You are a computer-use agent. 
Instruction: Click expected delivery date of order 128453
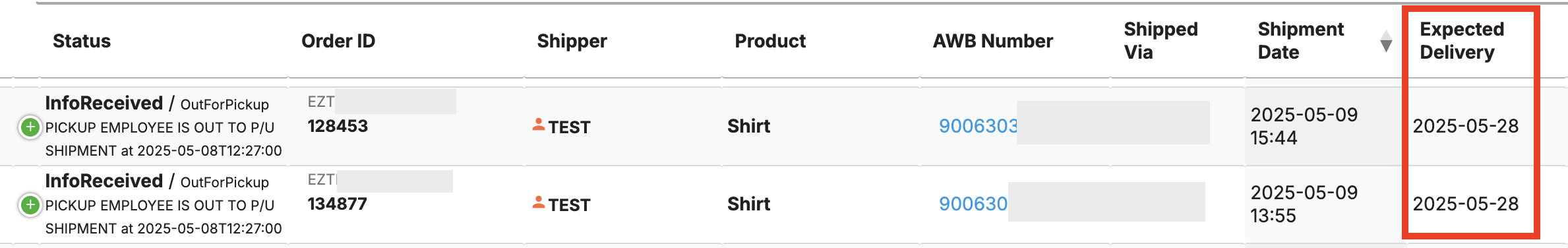click(1465, 126)
